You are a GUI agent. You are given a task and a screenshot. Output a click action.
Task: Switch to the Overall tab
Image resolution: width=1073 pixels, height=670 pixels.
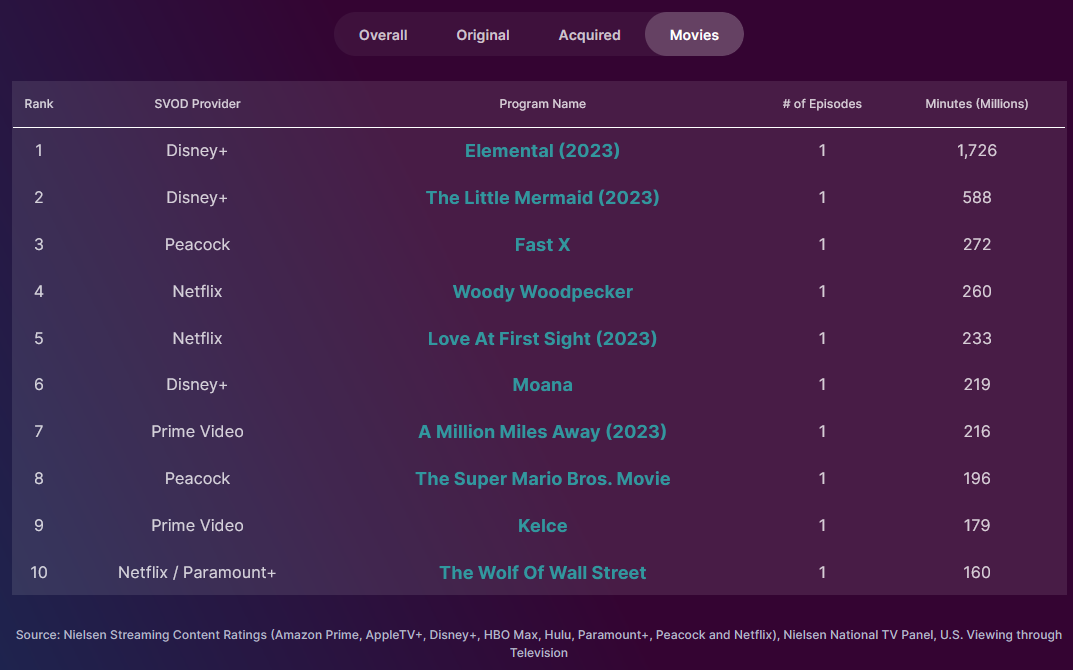coord(383,35)
